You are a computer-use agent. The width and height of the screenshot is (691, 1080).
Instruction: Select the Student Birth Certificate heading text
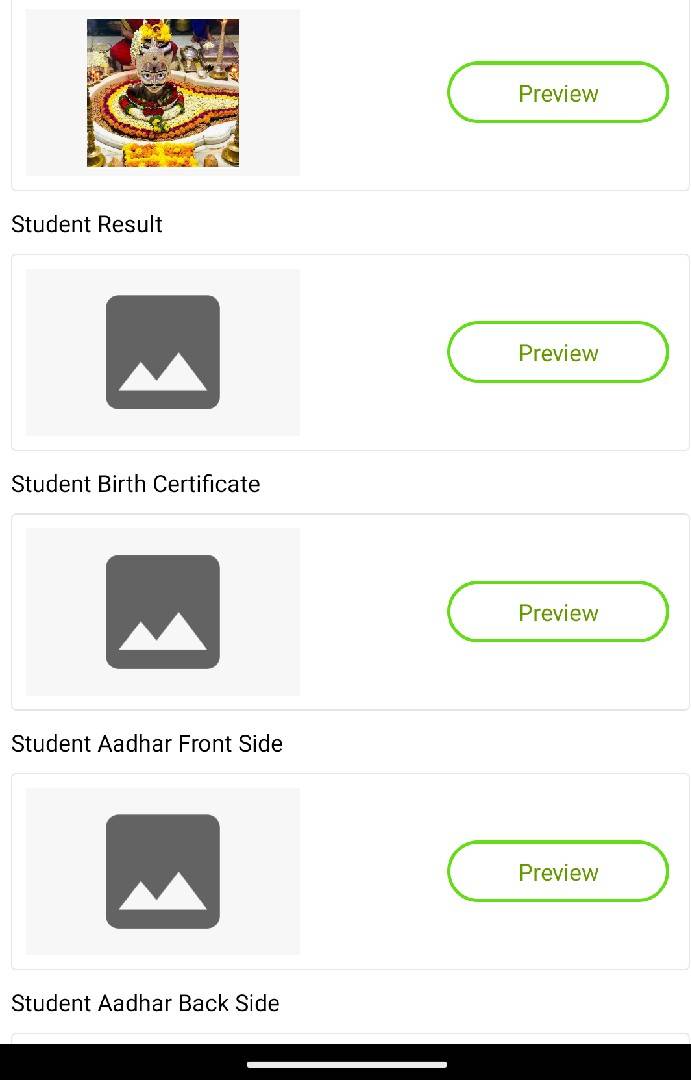[136, 484]
